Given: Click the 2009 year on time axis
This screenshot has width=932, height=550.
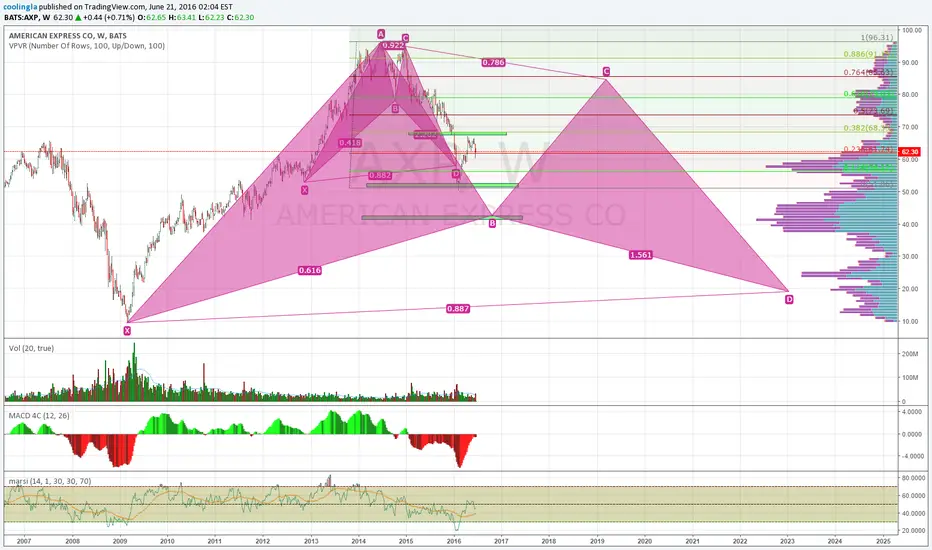Looking at the screenshot, I should tap(120, 541).
